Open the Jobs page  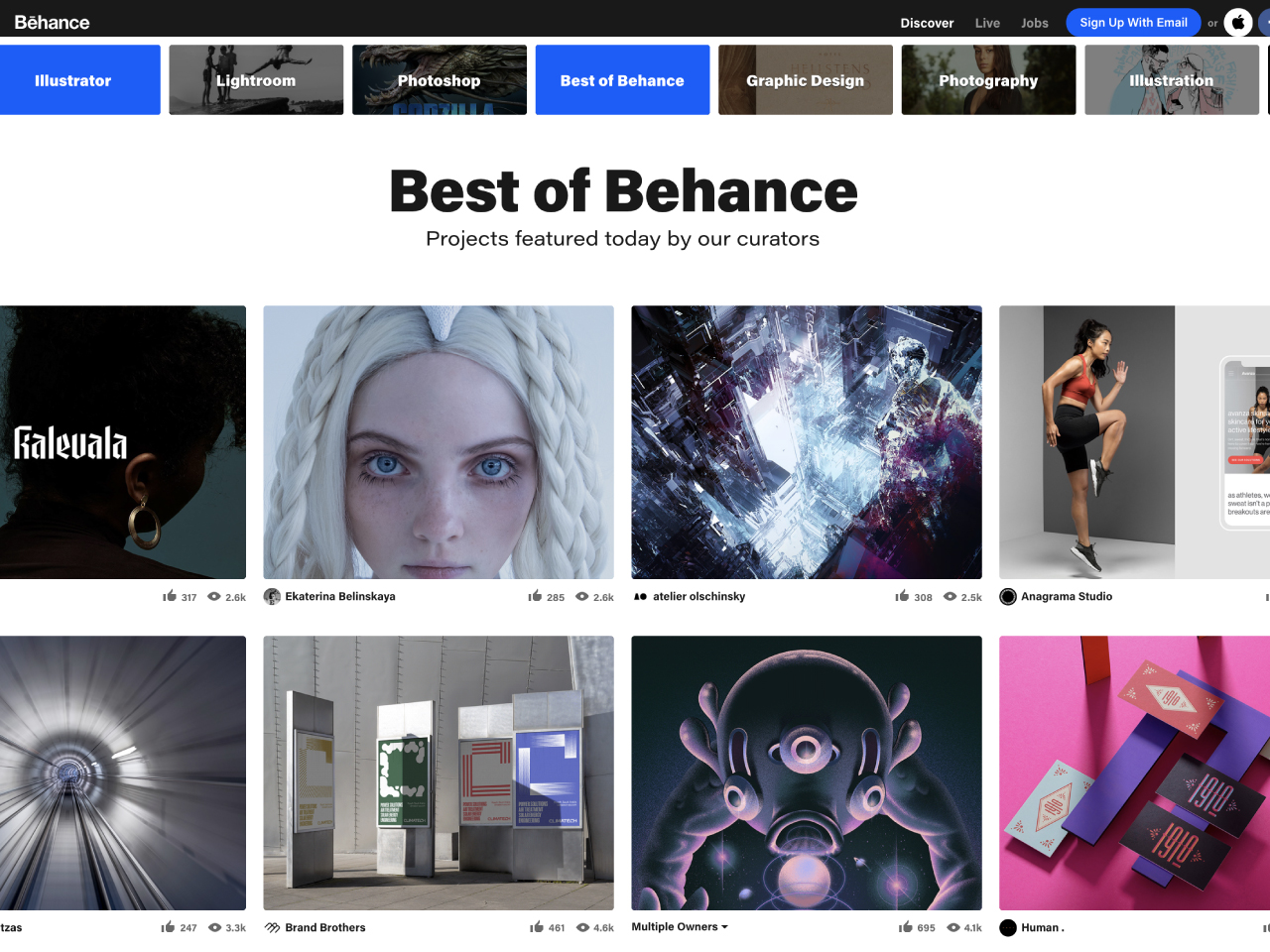[x=1035, y=23]
